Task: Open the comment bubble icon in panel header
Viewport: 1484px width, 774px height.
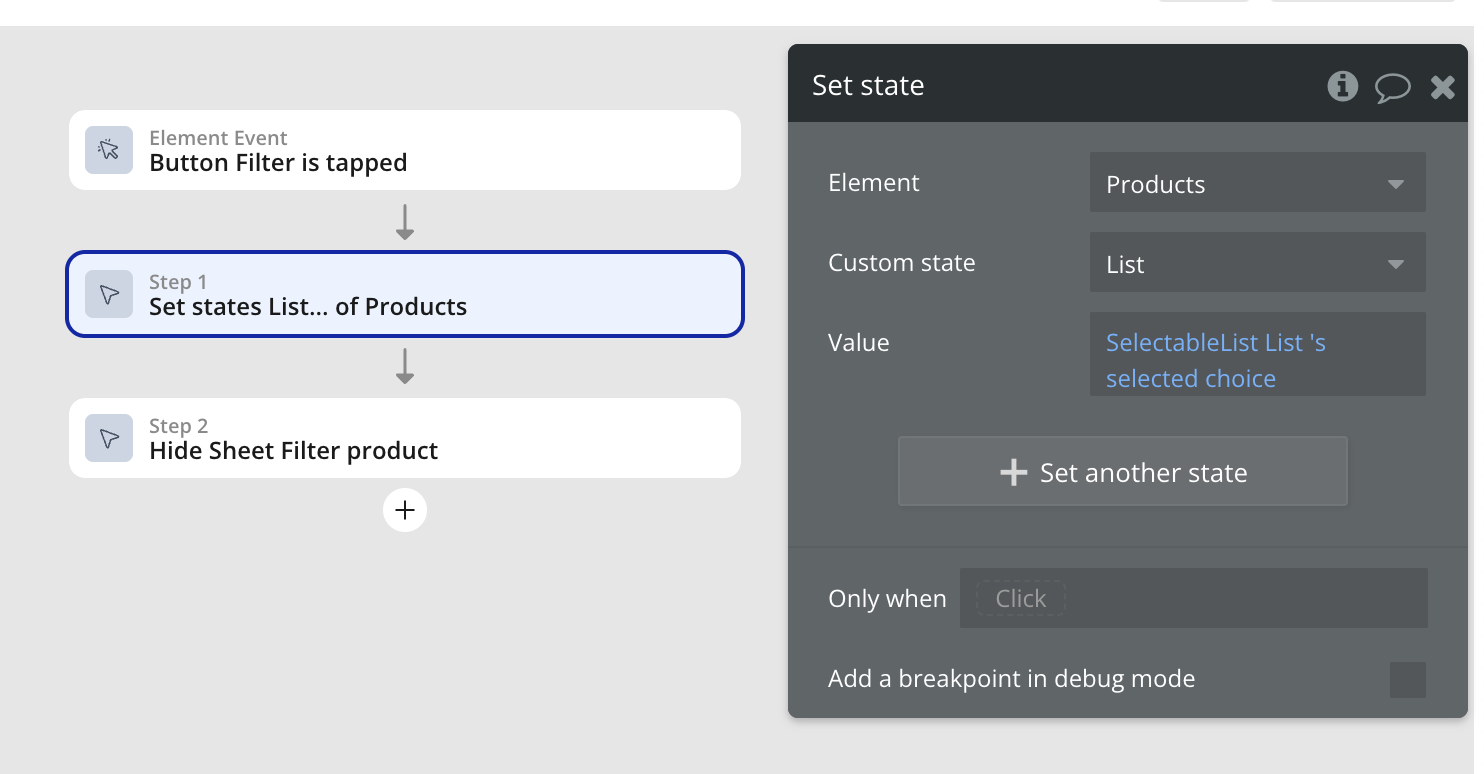Action: (x=1392, y=87)
